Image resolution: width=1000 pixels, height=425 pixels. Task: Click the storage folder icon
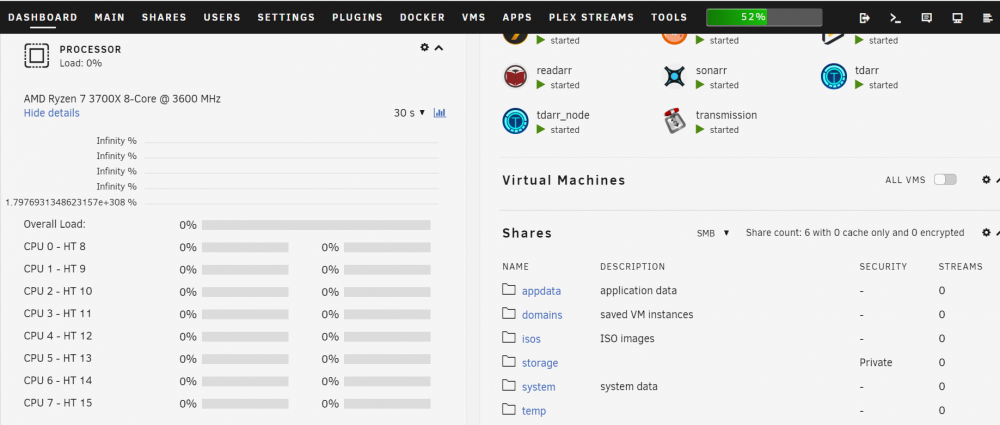pyautogui.click(x=508, y=362)
